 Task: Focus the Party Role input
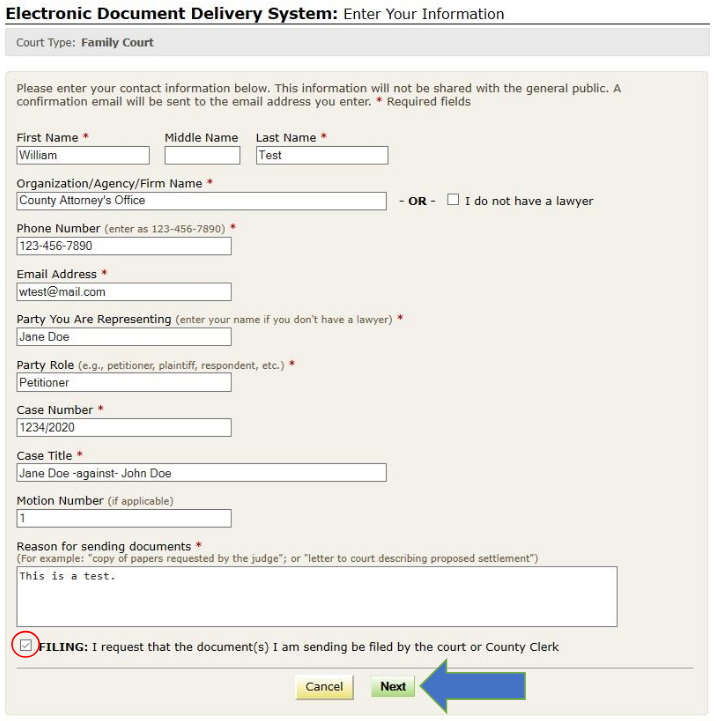pyautogui.click(x=124, y=382)
